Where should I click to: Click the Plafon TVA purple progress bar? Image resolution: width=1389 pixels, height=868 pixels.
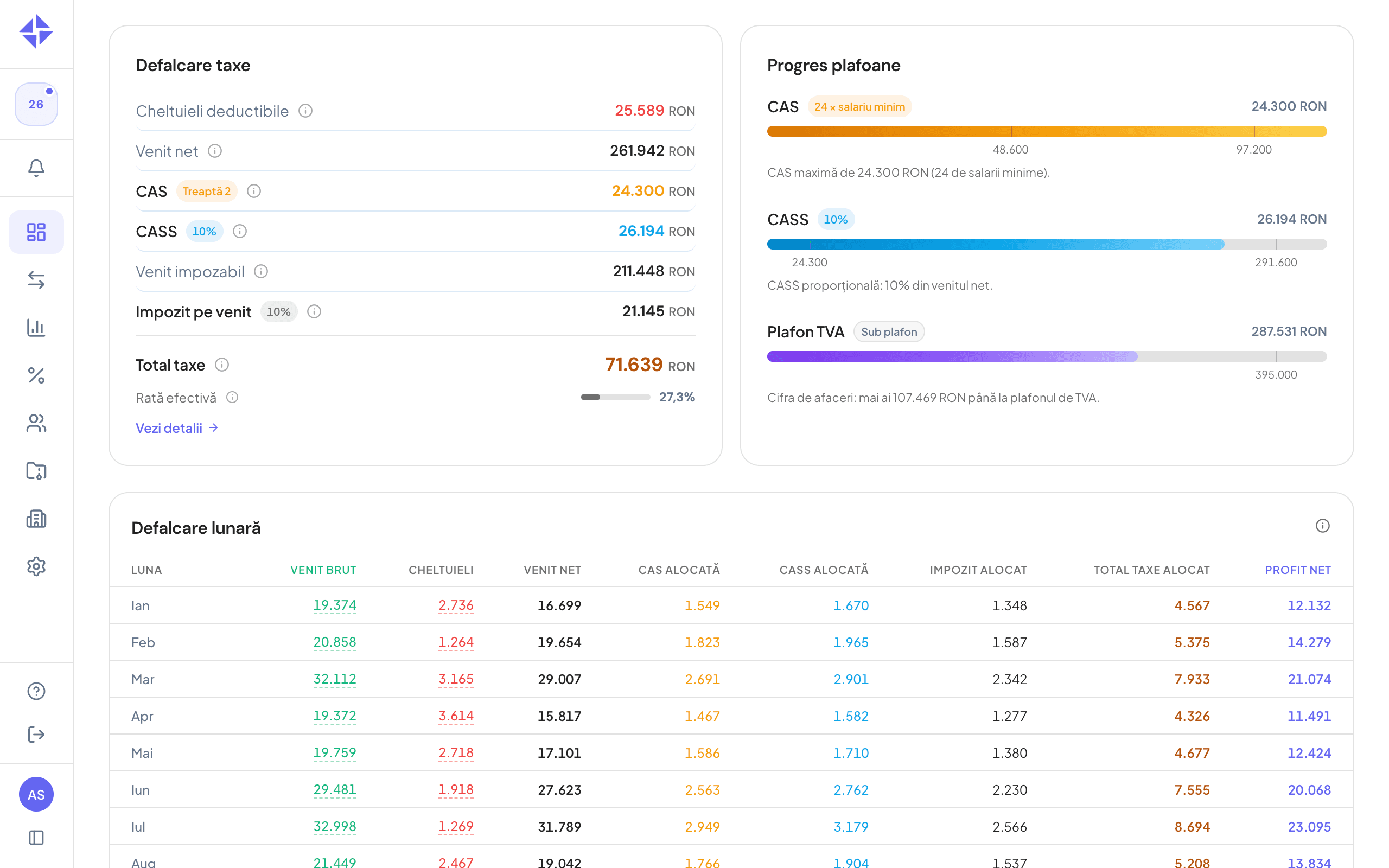click(x=1047, y=356)
